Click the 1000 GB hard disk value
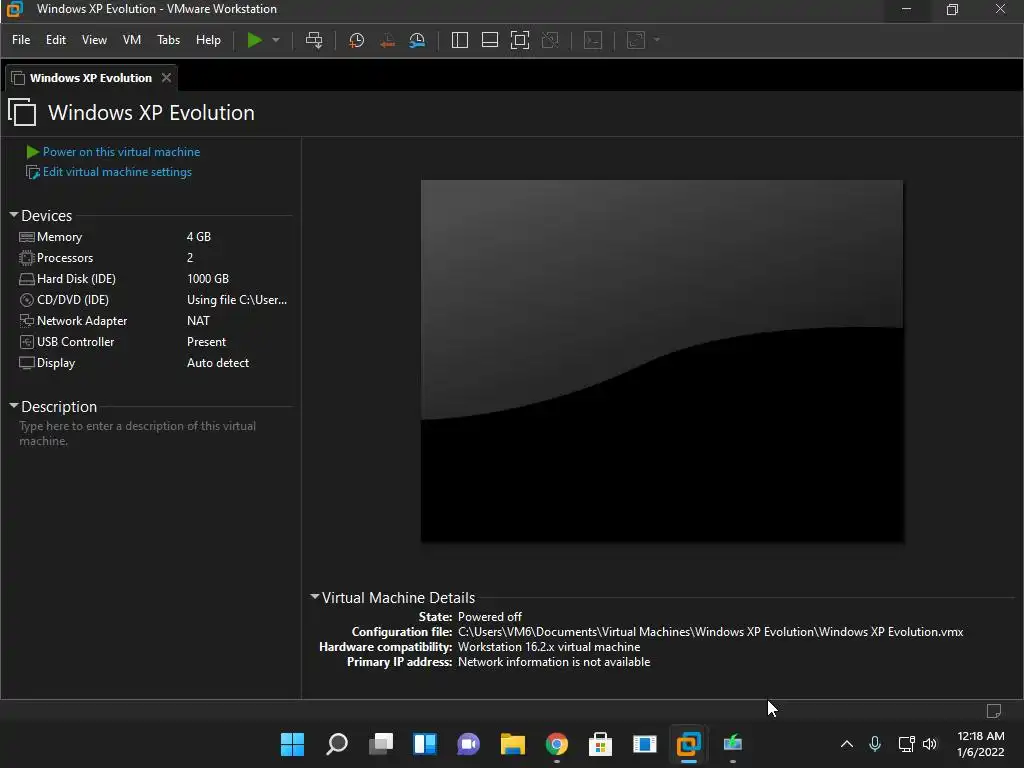This screenshot has height=768, width=1024. 208,279
